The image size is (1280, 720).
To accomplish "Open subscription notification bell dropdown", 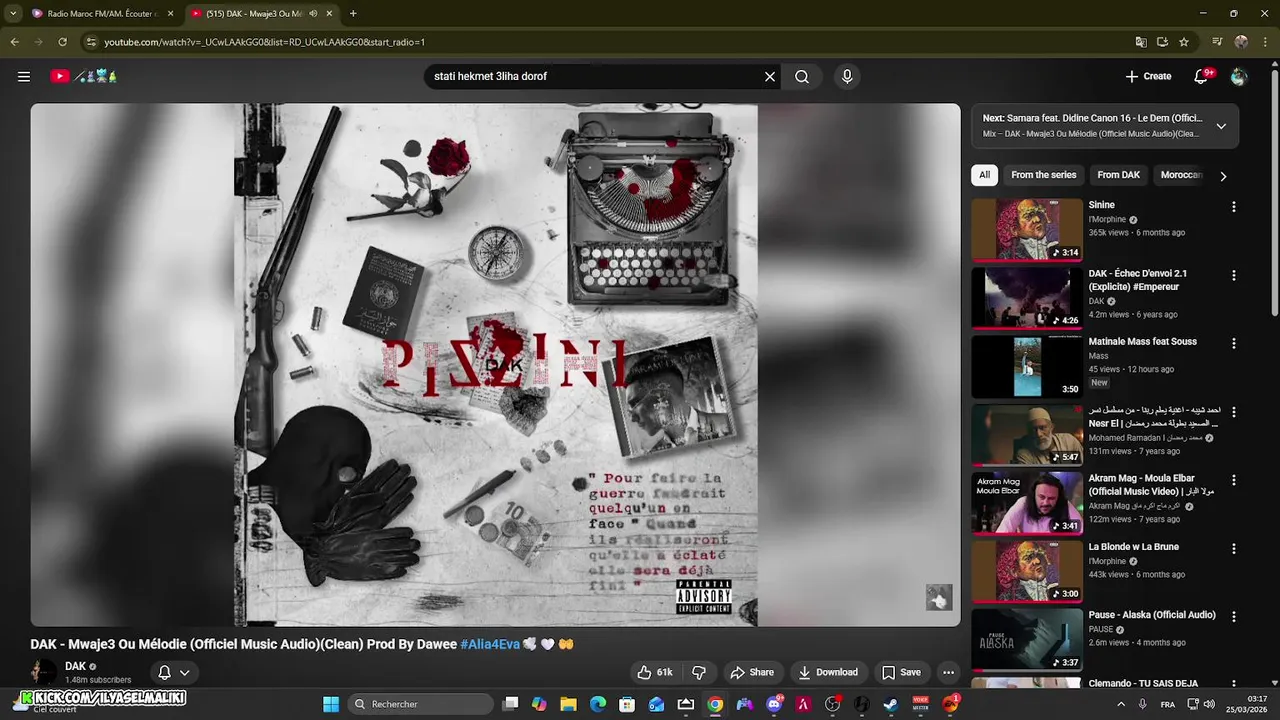I will 174,672.
